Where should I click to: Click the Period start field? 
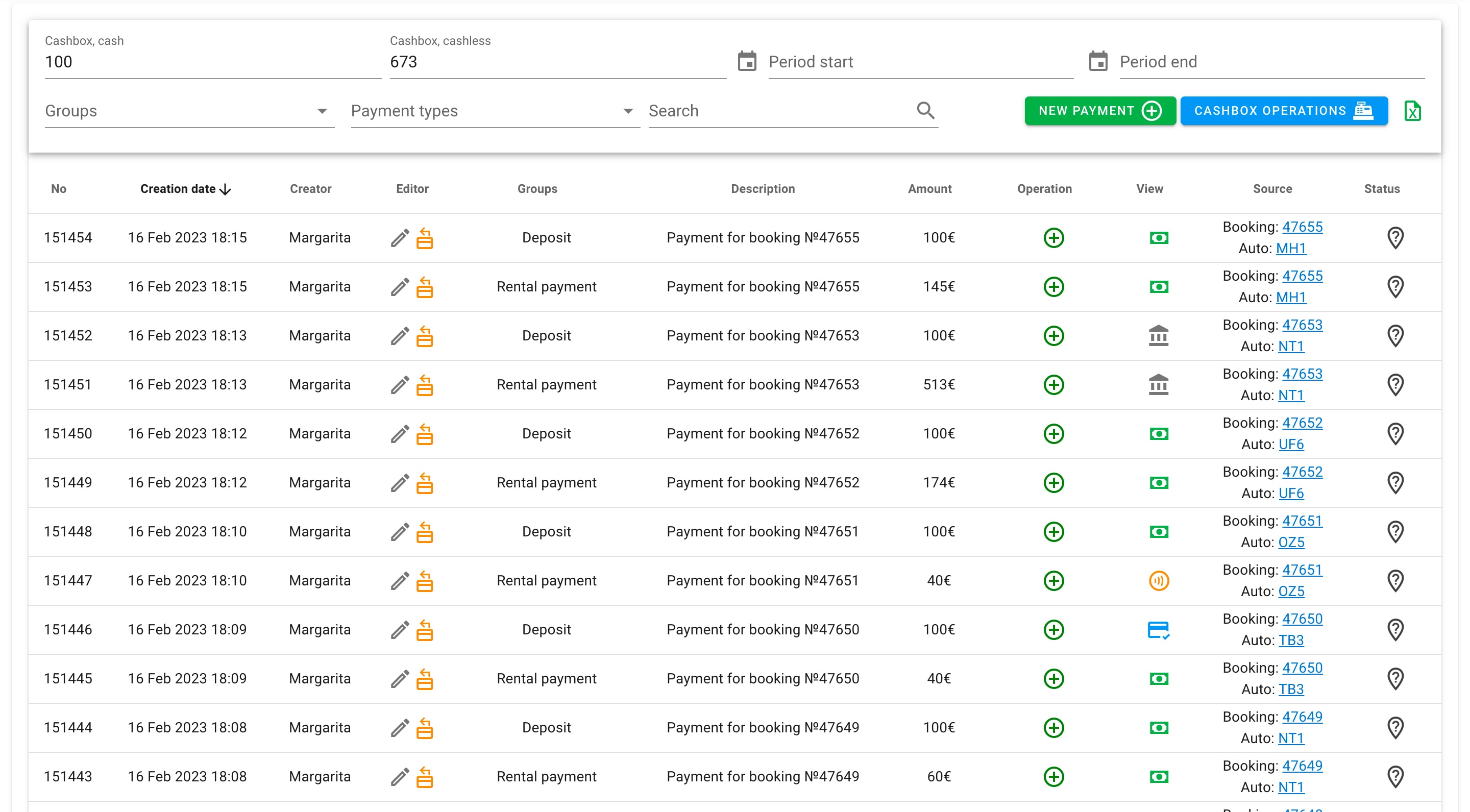click(x=920, y=62)
